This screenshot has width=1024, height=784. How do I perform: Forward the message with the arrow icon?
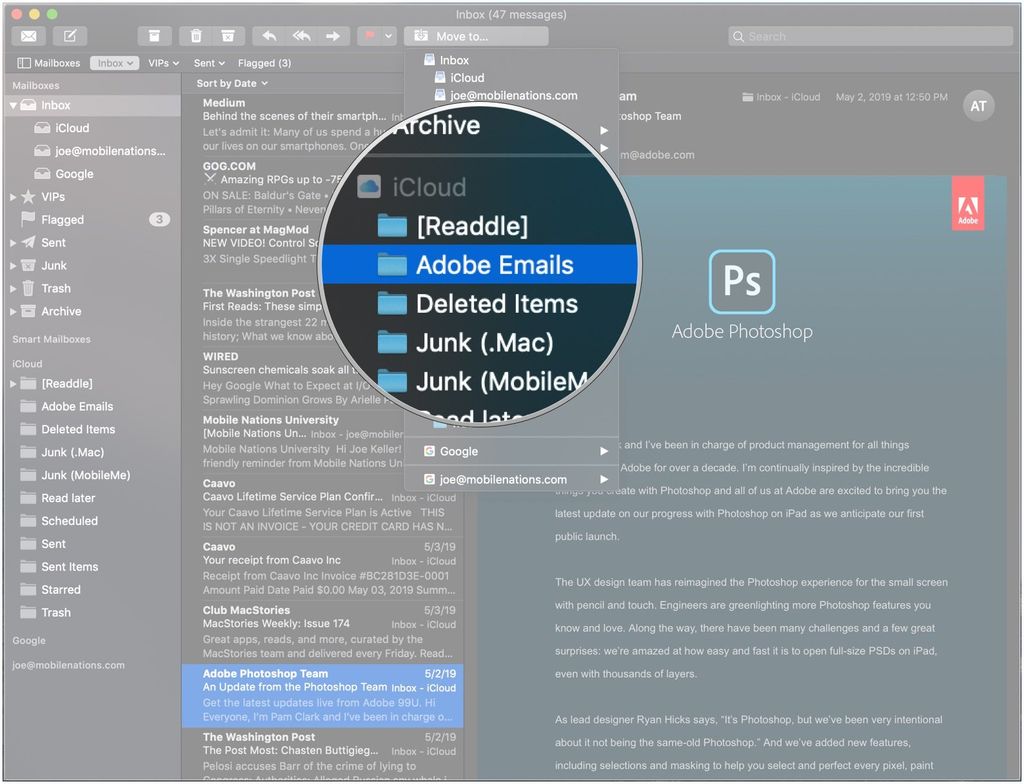[x=334, y=36]
